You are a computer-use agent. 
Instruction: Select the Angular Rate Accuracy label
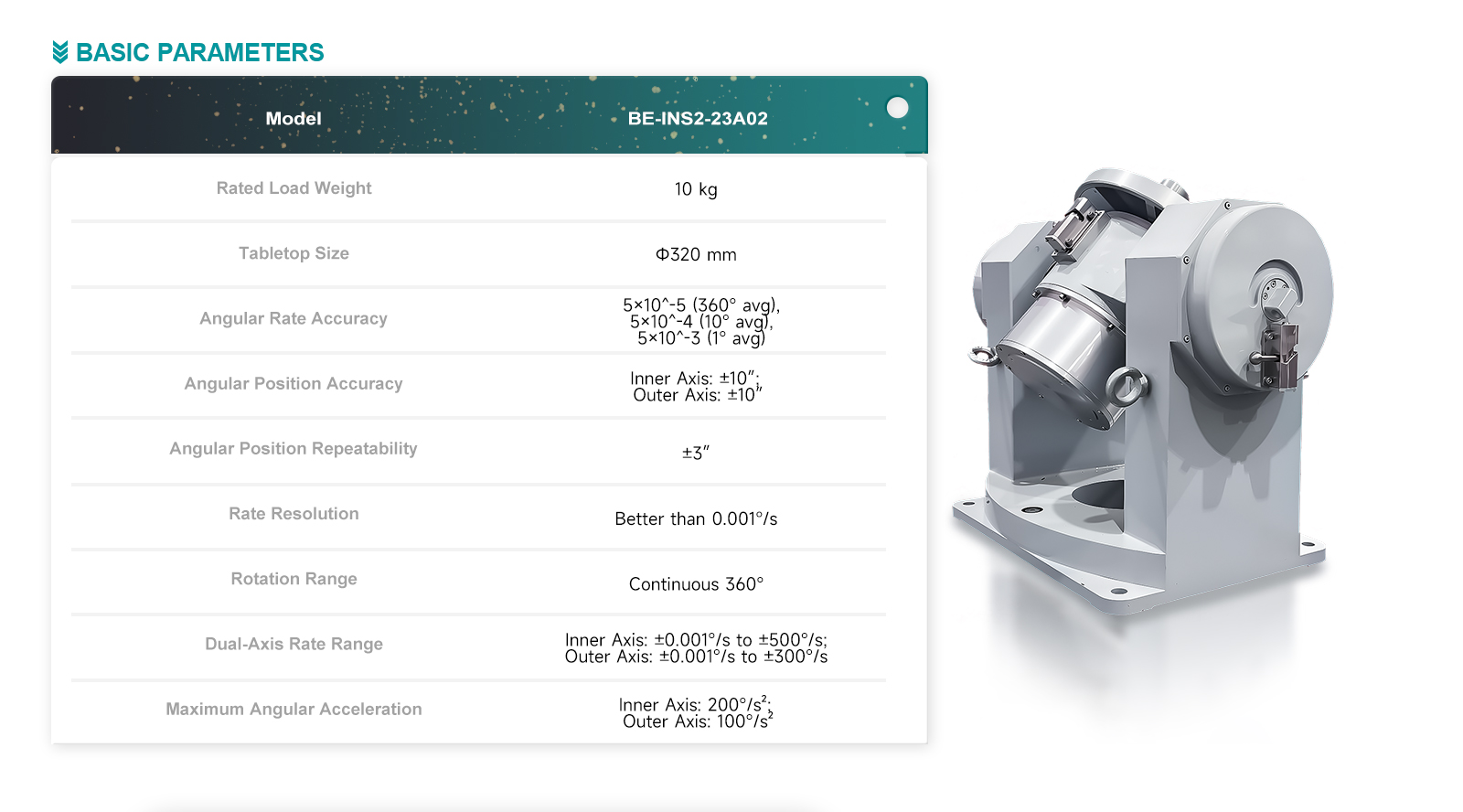pos(294,318)
